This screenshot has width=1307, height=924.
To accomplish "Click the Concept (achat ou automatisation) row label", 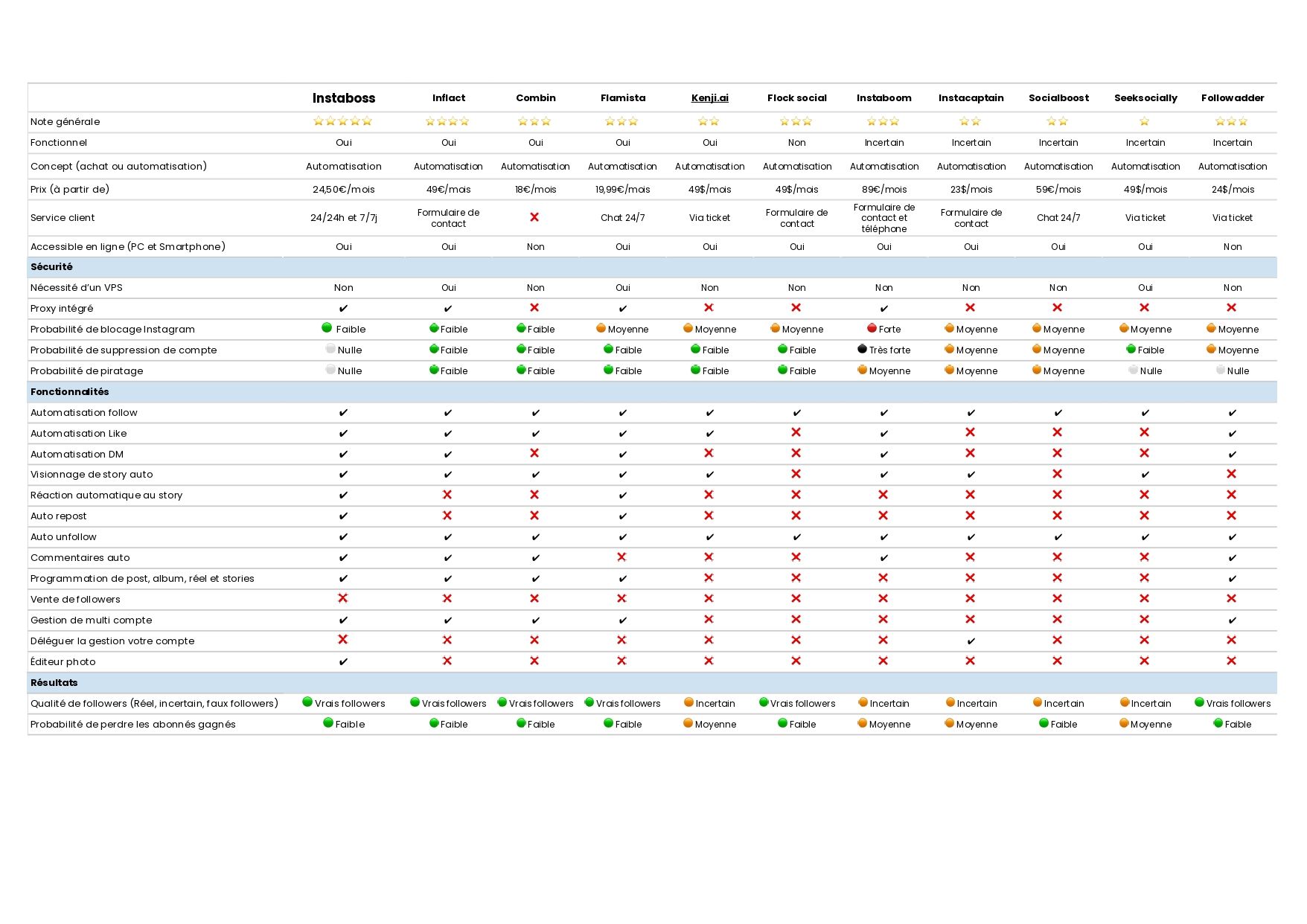I will (118, 166).
